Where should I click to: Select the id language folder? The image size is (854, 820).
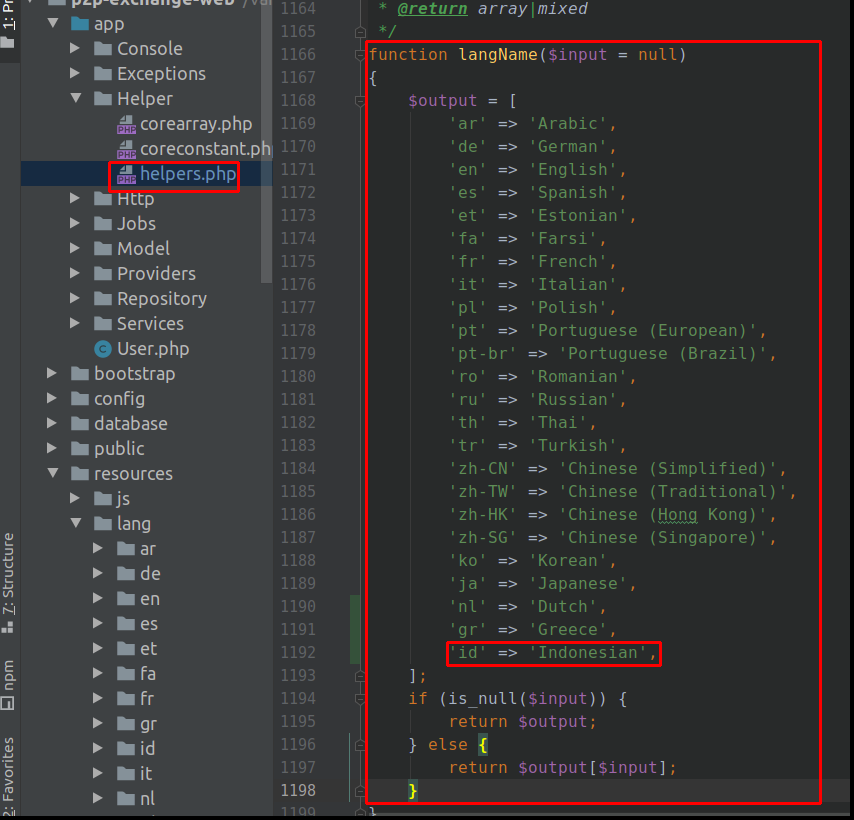[147, 749]
